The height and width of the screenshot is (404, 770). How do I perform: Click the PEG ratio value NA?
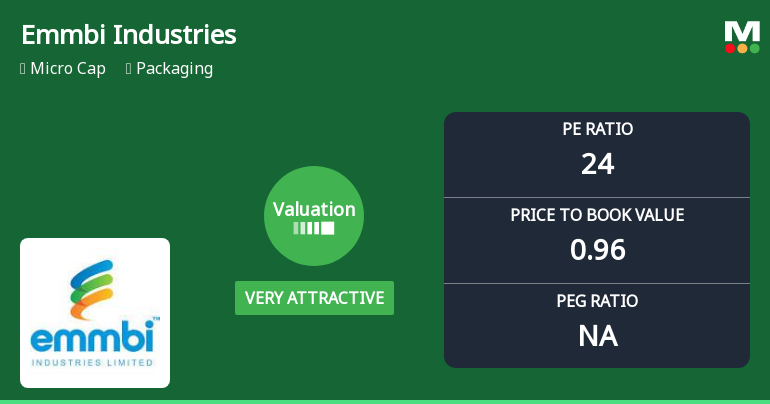(x=597, y=335)
